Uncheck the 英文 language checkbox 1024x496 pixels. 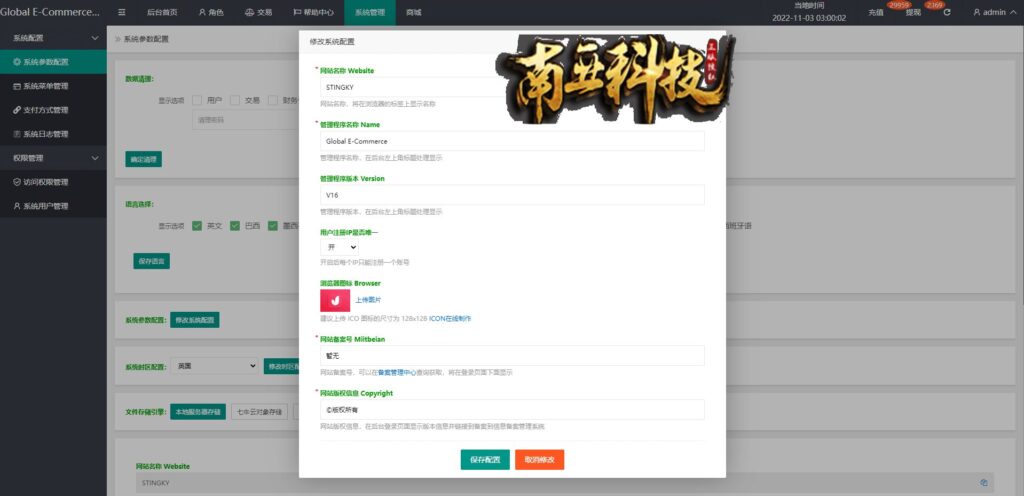tap(197, 226)
